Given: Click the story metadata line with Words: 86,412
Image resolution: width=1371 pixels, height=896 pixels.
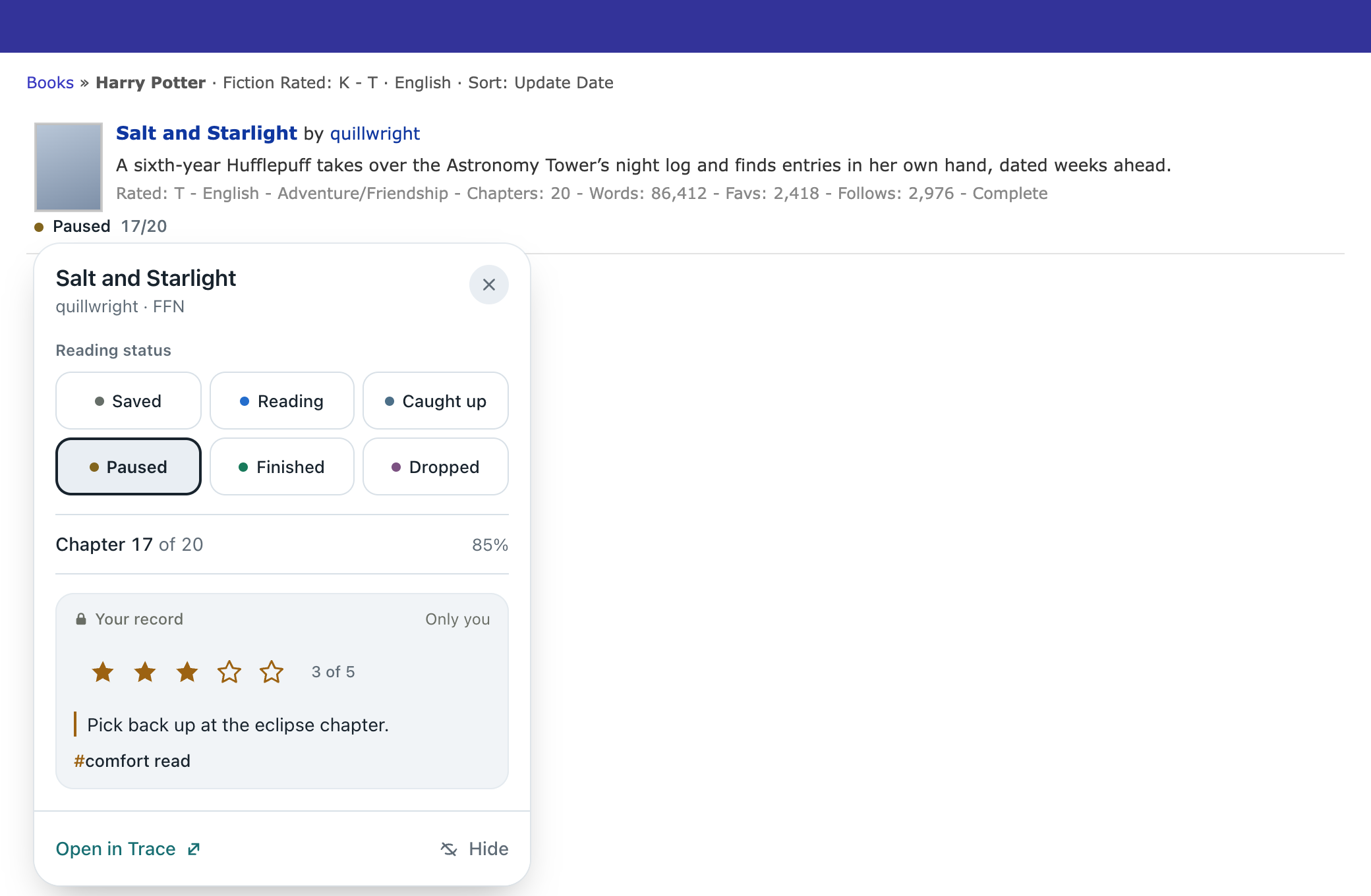Looking at the screenshot, I should [581, 193].
